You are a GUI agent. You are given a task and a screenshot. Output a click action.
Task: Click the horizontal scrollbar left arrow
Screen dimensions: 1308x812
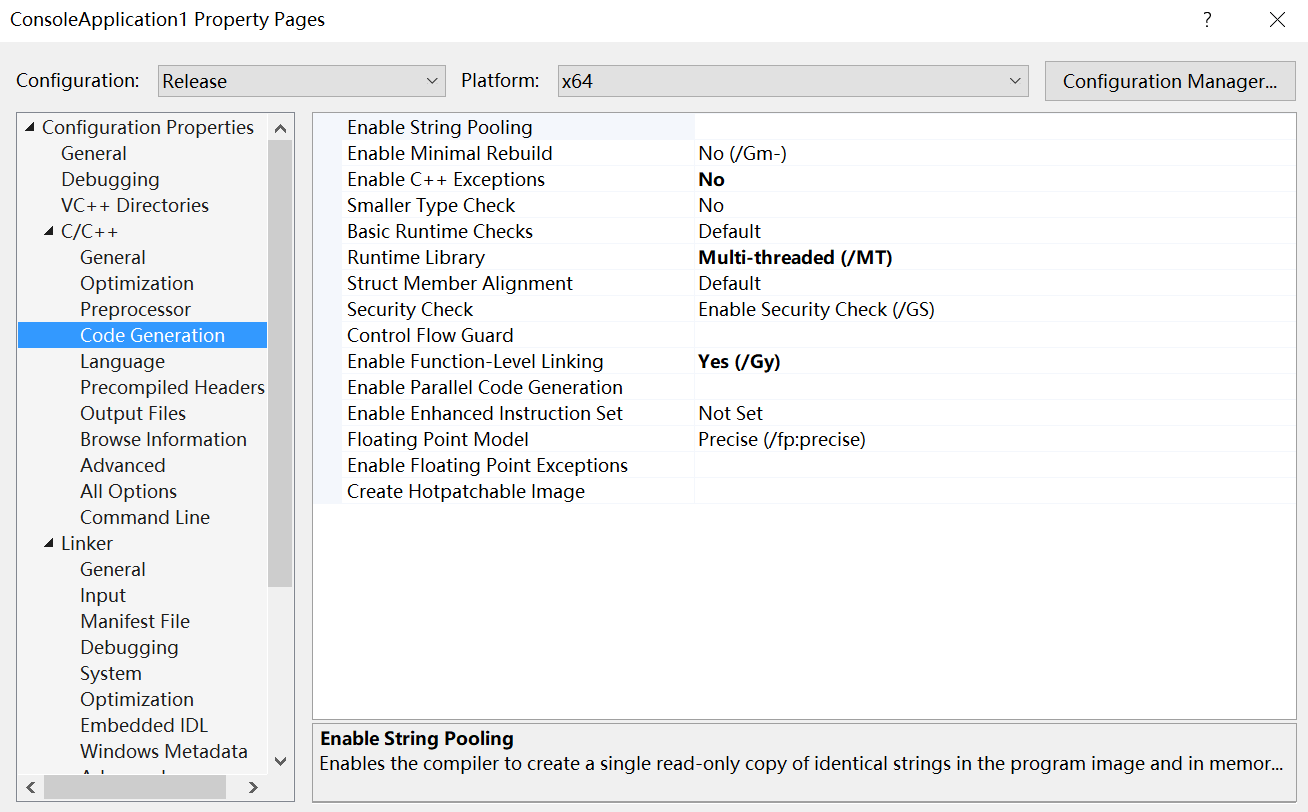[x=30, y=787]
